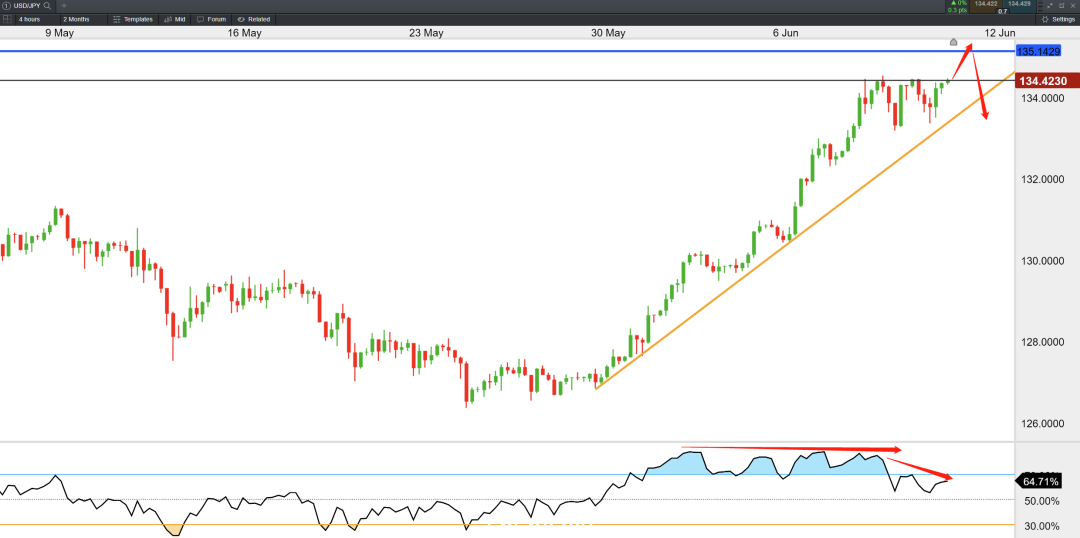
Task: Click the buy price 134.429 box
Action: (x=1019, y=6)
